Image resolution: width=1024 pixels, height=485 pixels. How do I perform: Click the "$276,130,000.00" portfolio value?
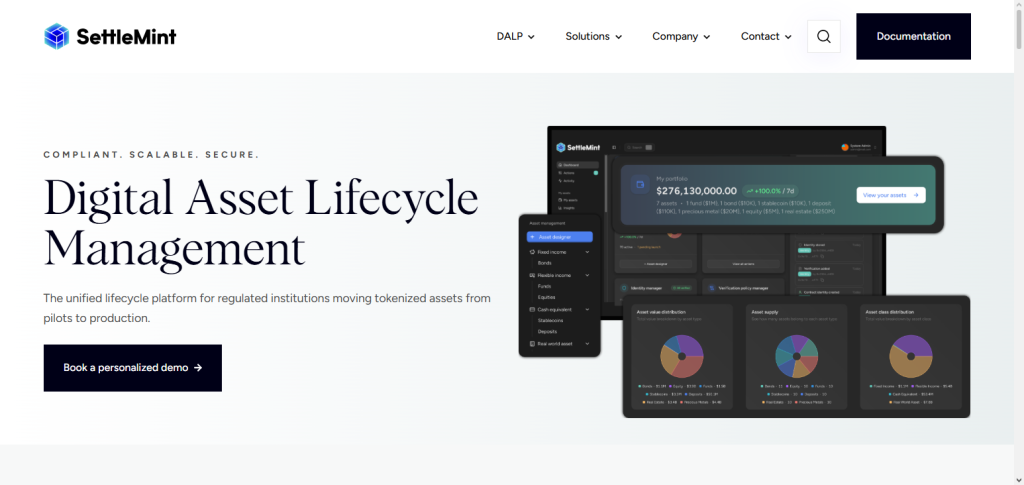point(696,191)
